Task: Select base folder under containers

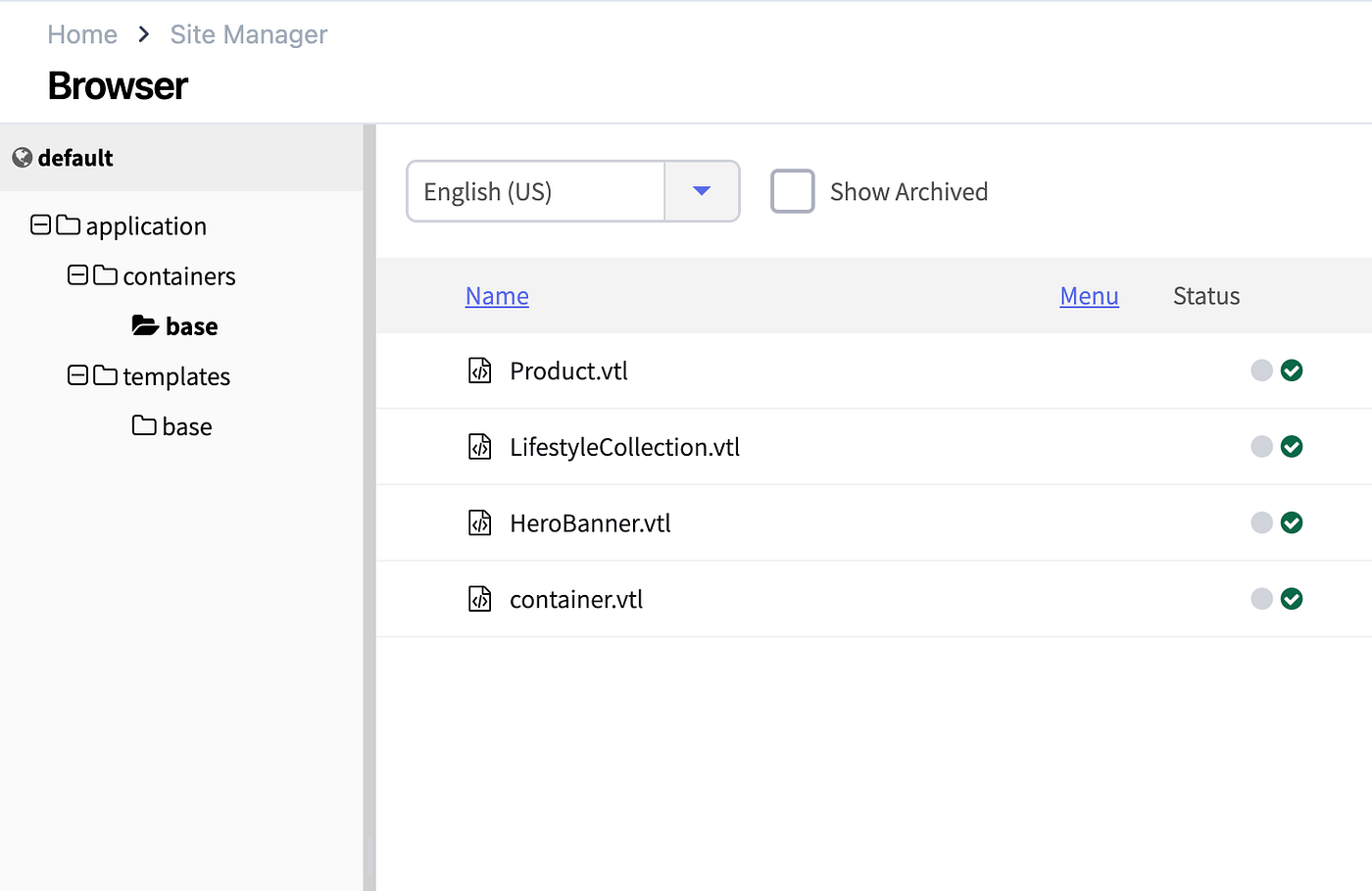Action: tap(192, 326)
